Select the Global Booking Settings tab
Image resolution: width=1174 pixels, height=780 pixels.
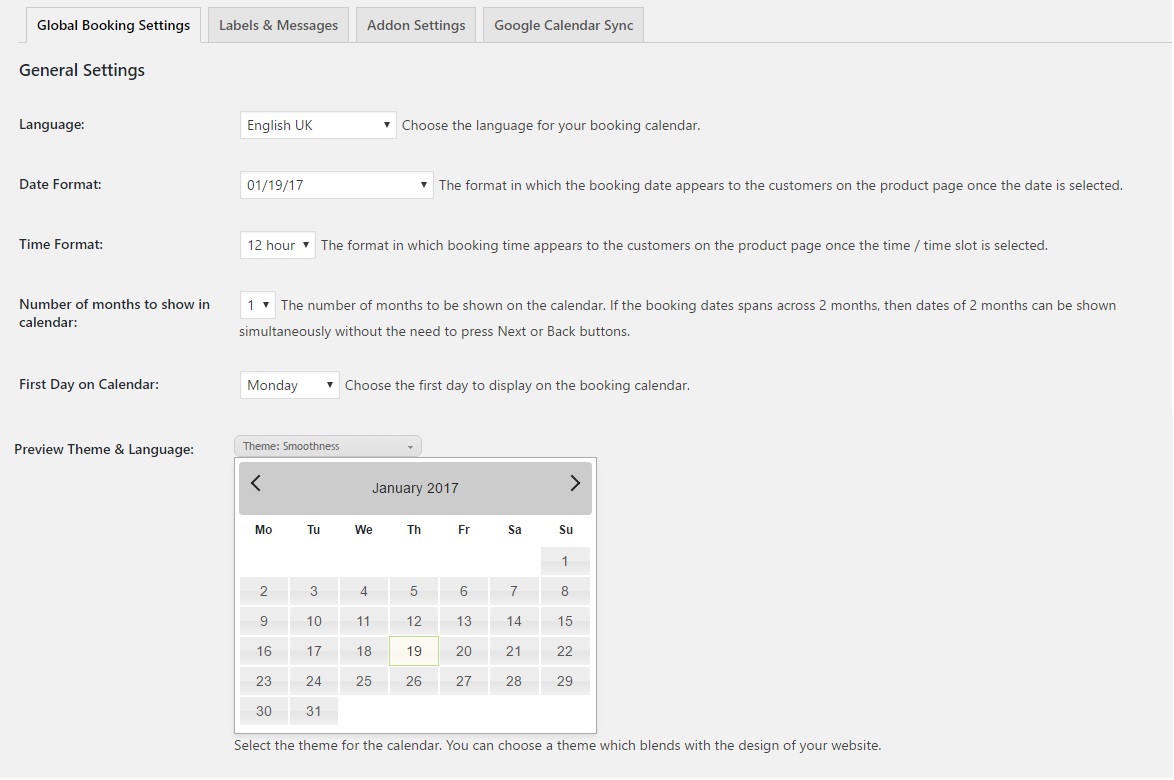pyautogui.click(x=112, y=25)
